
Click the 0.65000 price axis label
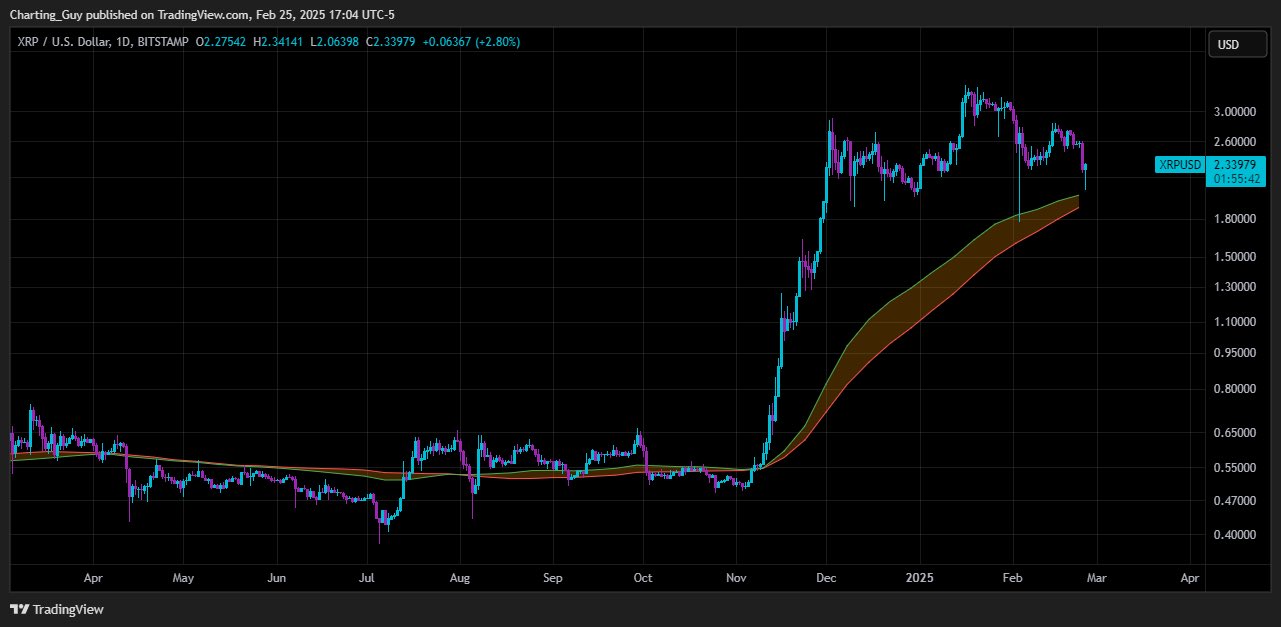pyautogui.click(x=1233, y=433)
